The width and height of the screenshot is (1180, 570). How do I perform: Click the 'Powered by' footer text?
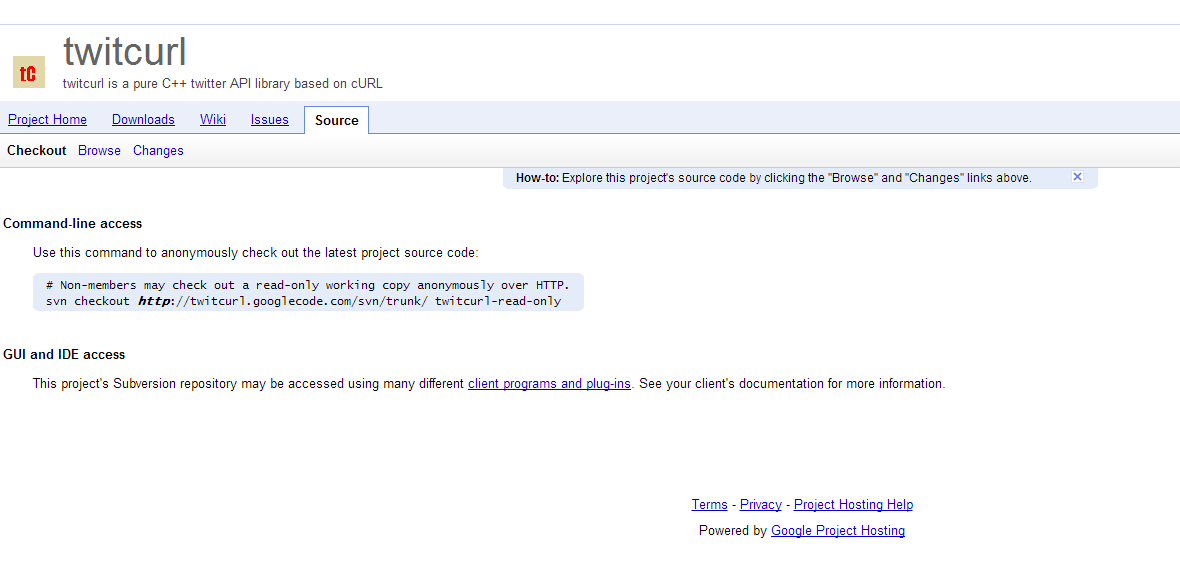coord(733,530)
